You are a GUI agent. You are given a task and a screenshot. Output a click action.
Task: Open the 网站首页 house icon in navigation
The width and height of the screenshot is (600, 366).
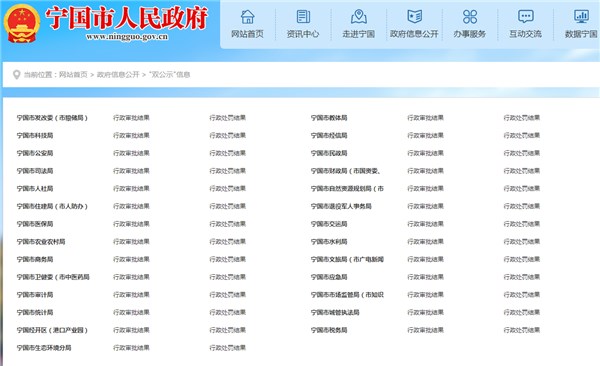247,17
